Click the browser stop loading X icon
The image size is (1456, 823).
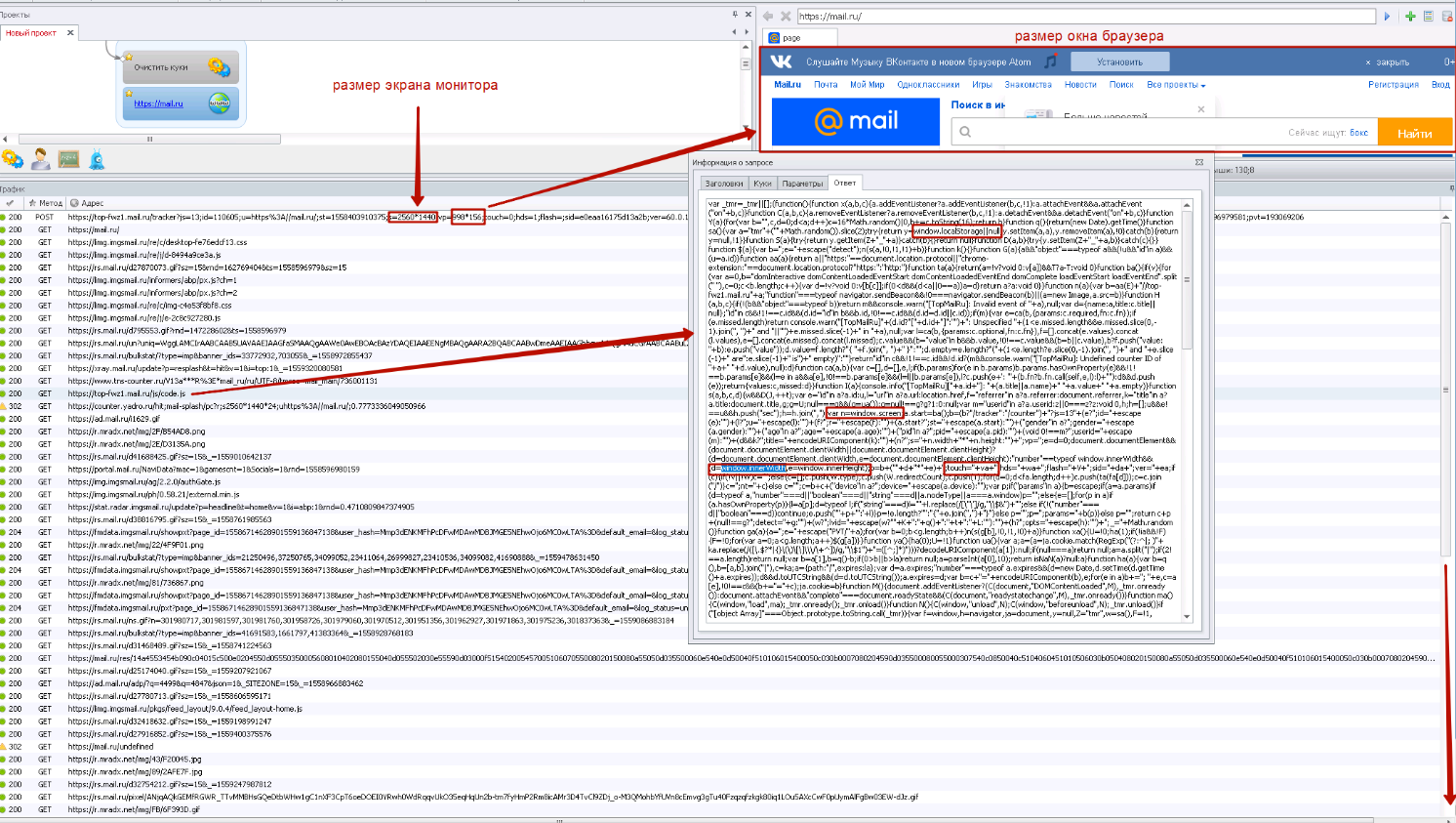pyautogui.click(x=786, y=16)
